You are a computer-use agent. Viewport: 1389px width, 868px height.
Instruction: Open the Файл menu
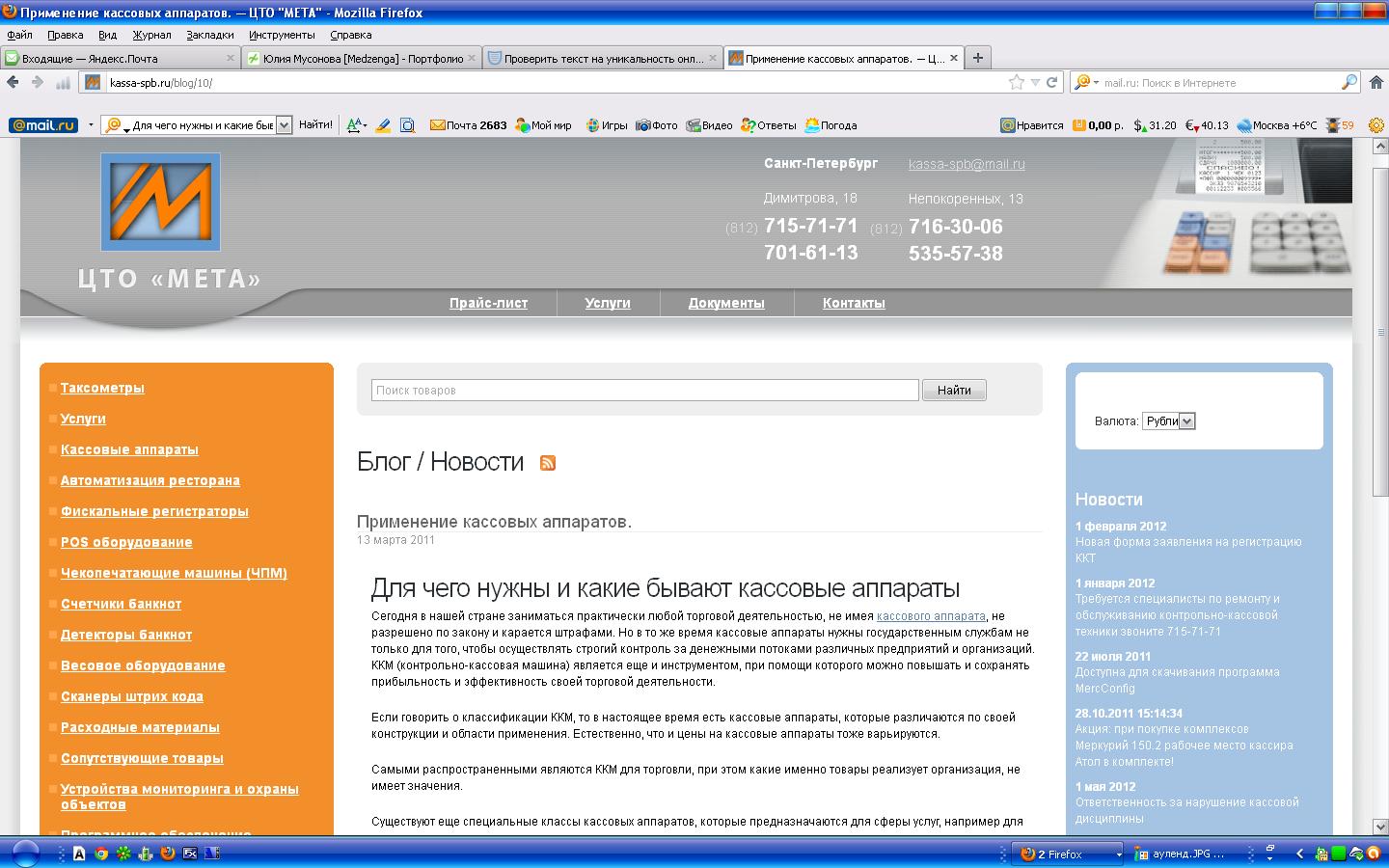pyautogui.click(x=19, y=35)
